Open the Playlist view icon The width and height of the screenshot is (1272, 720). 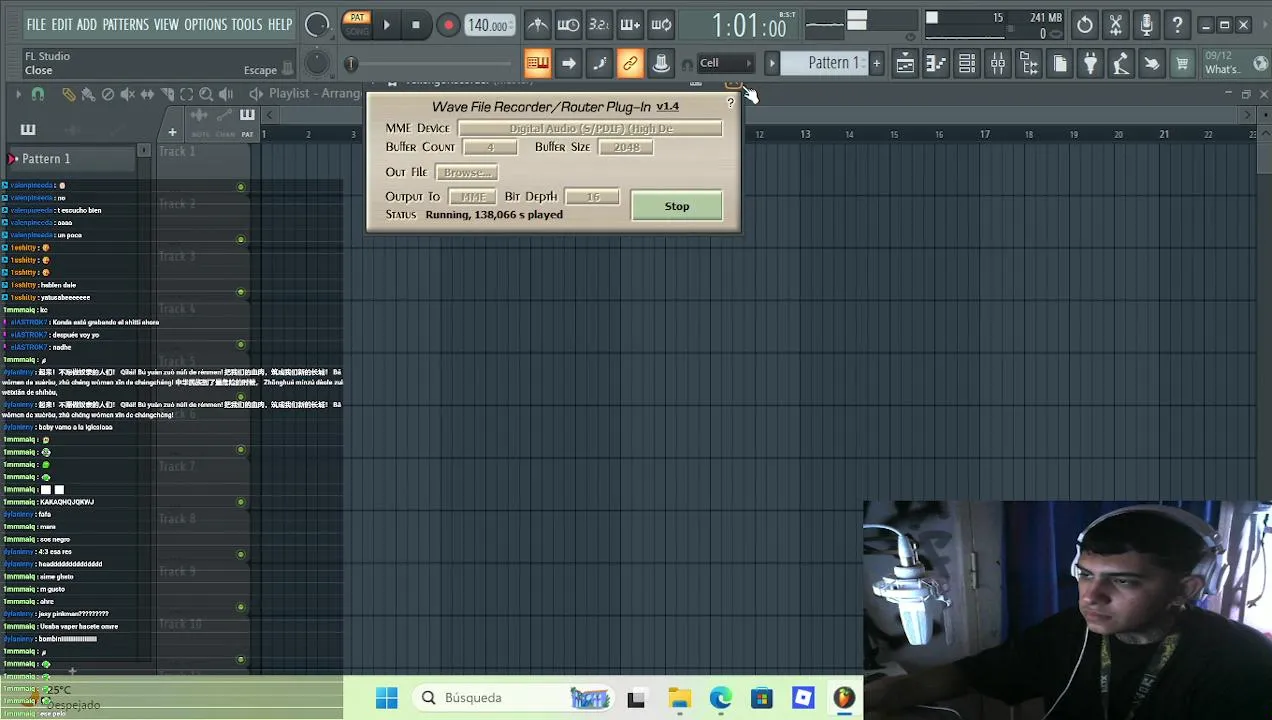click(x=905, y=64)
